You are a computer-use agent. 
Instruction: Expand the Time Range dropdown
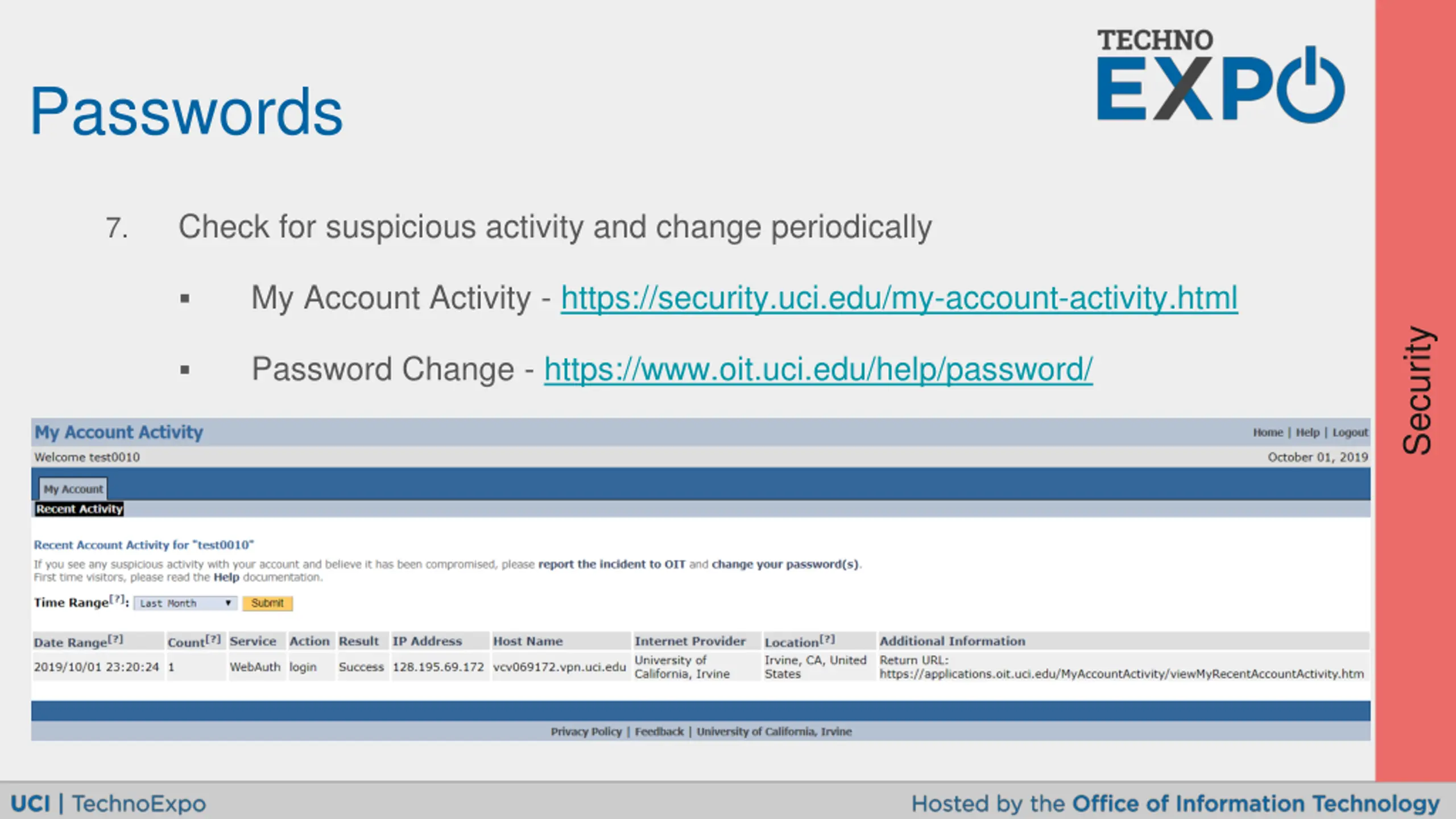pyautogui.click(x=185, y=603)
